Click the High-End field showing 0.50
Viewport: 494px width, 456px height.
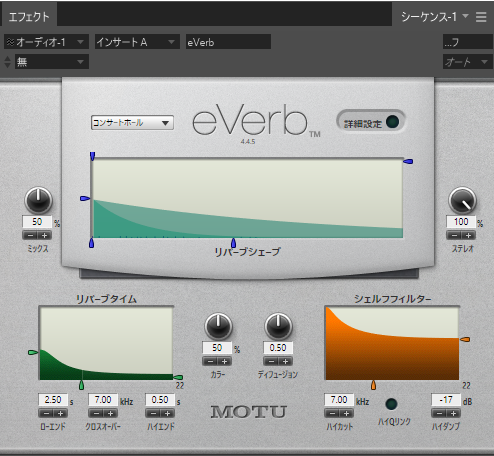click(x=160, y=400)
